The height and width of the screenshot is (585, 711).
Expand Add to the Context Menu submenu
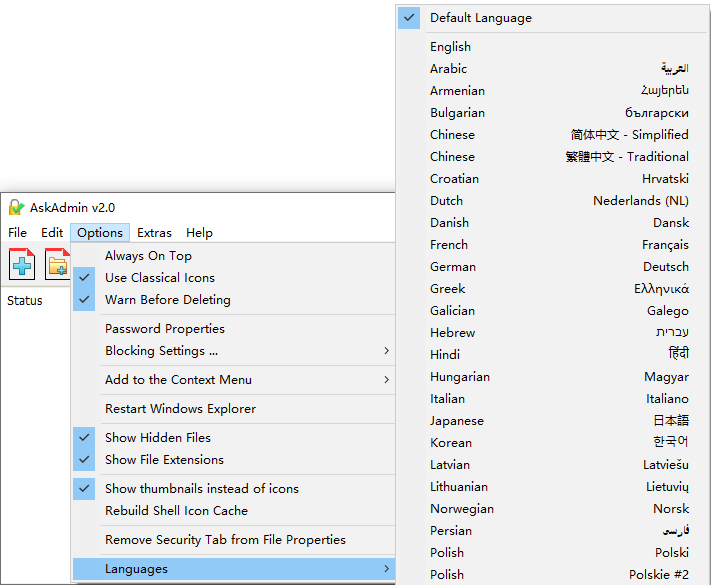coord(234,380)
